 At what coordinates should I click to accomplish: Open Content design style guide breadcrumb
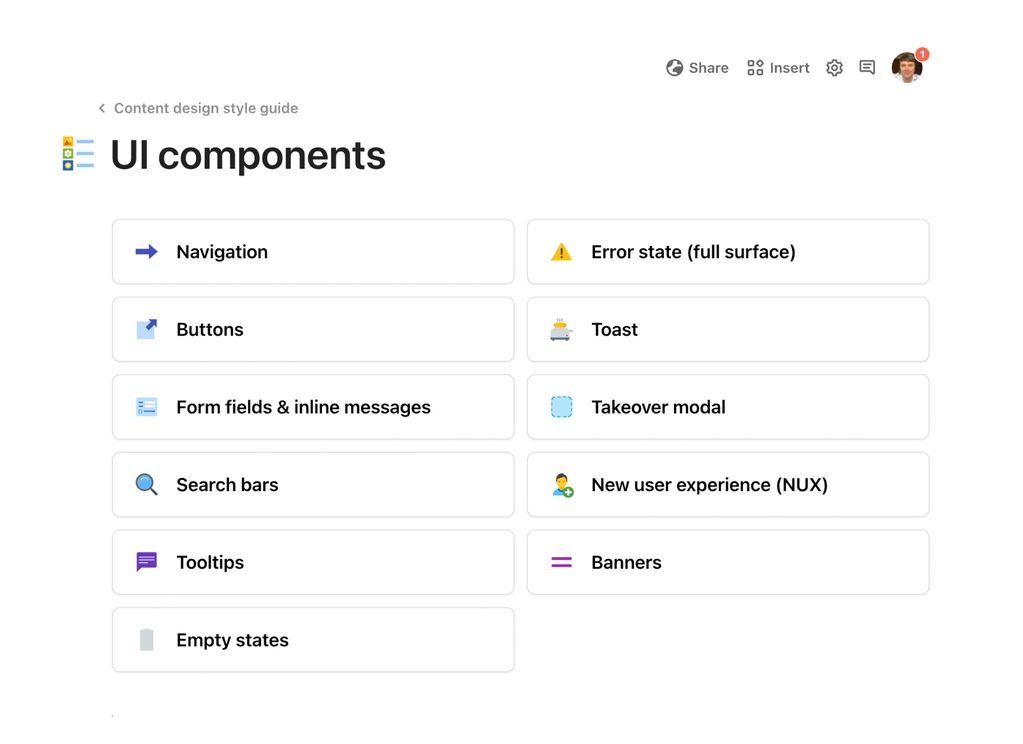(206, 108)
